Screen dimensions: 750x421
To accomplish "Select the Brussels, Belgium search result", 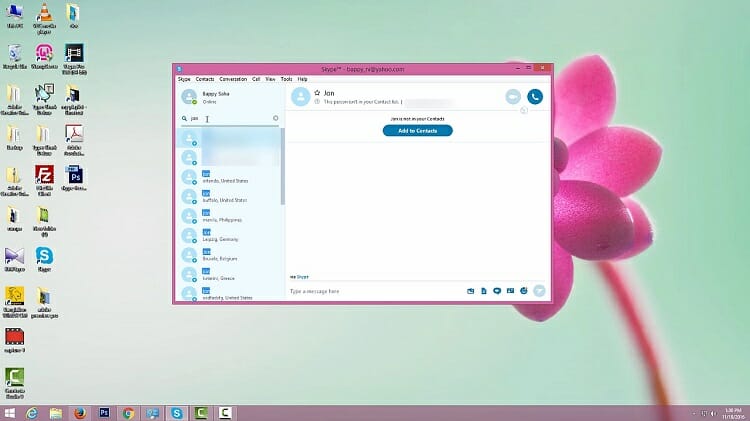I will 229,255.
